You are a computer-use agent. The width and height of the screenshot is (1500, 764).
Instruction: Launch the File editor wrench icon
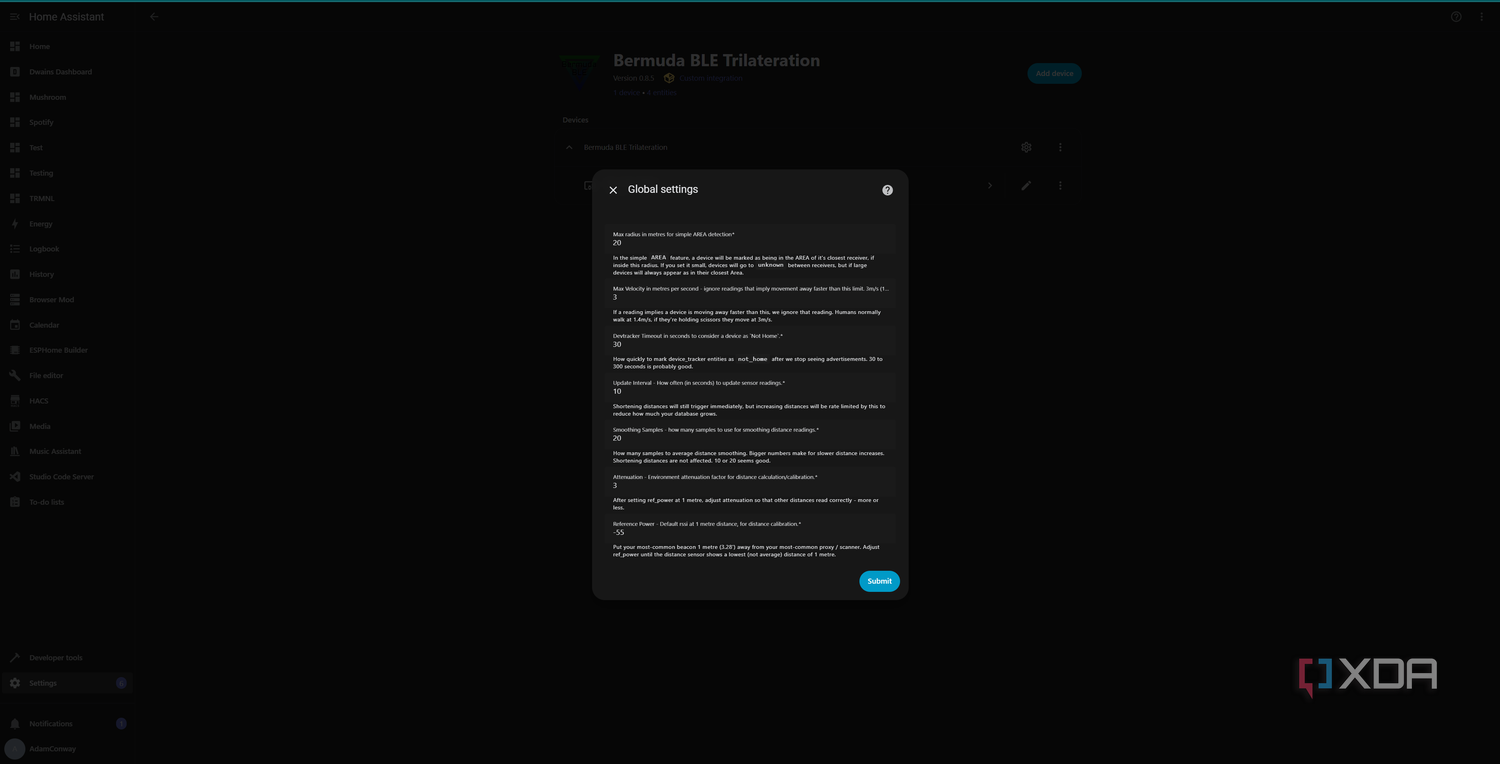pos(15,376)
